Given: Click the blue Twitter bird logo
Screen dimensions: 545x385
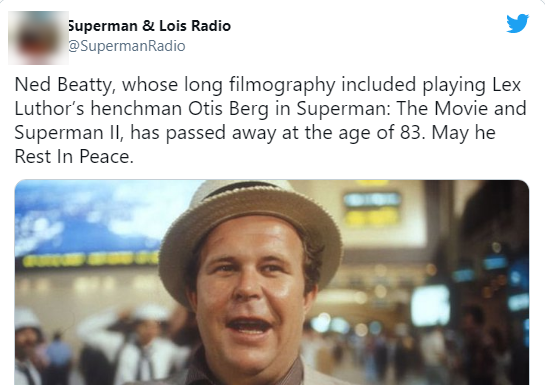Looking at the screenshot, I should (518, 23).
